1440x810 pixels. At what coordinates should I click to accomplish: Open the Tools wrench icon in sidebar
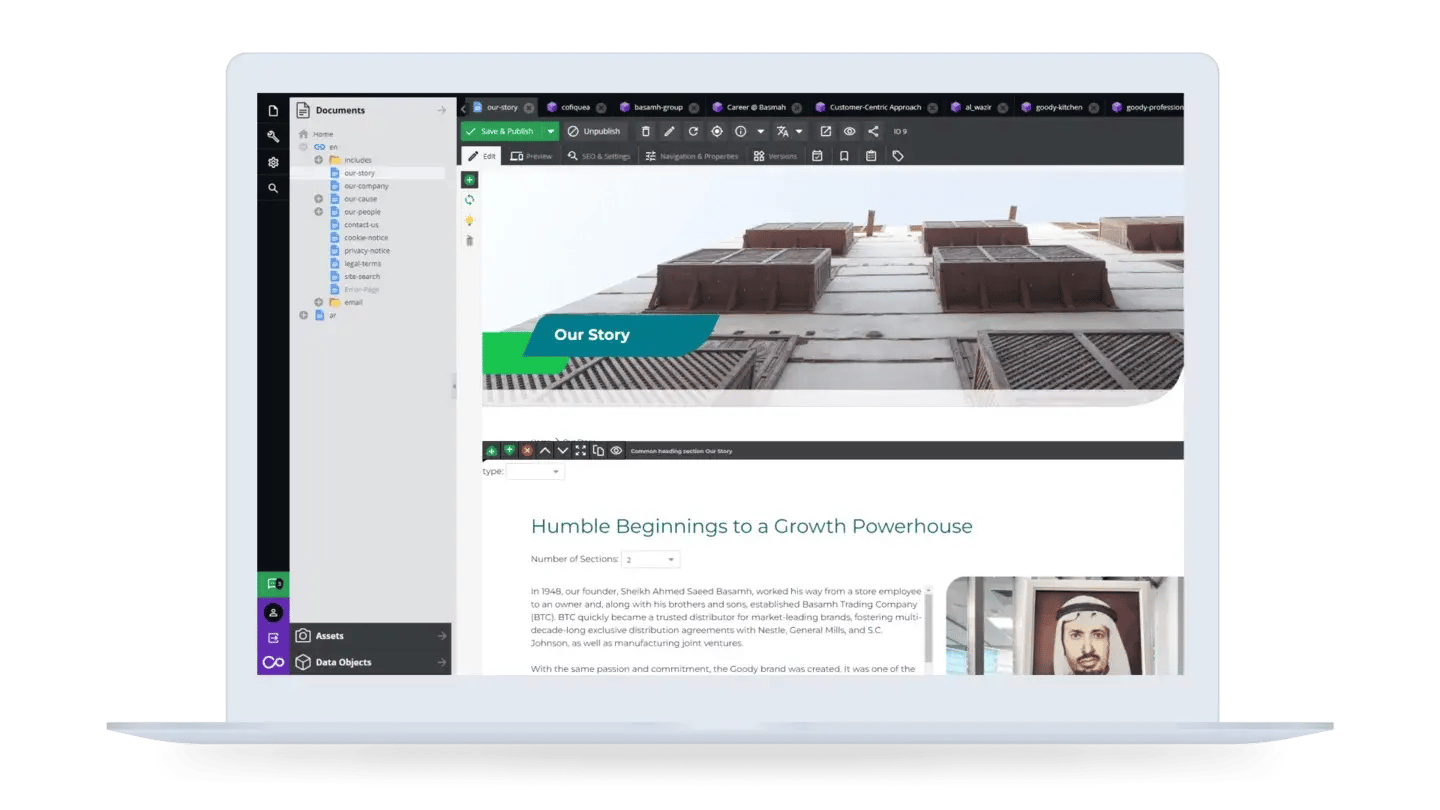click(273, 136)
